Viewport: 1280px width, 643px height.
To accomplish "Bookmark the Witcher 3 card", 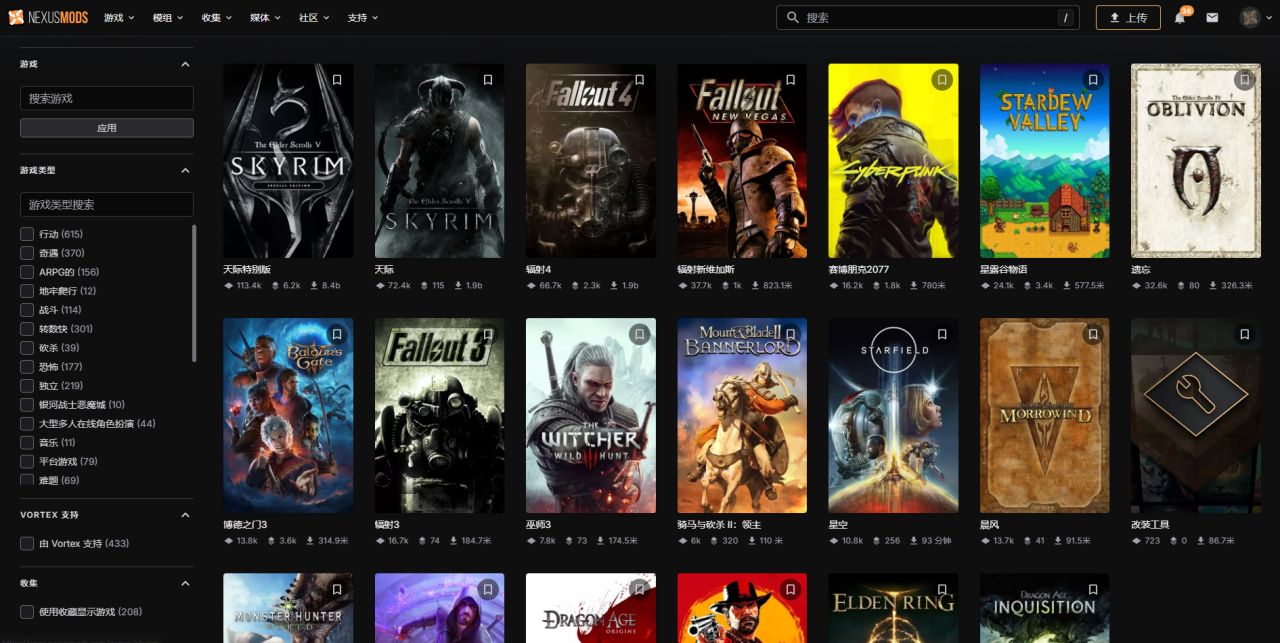I will pos(639,334).
